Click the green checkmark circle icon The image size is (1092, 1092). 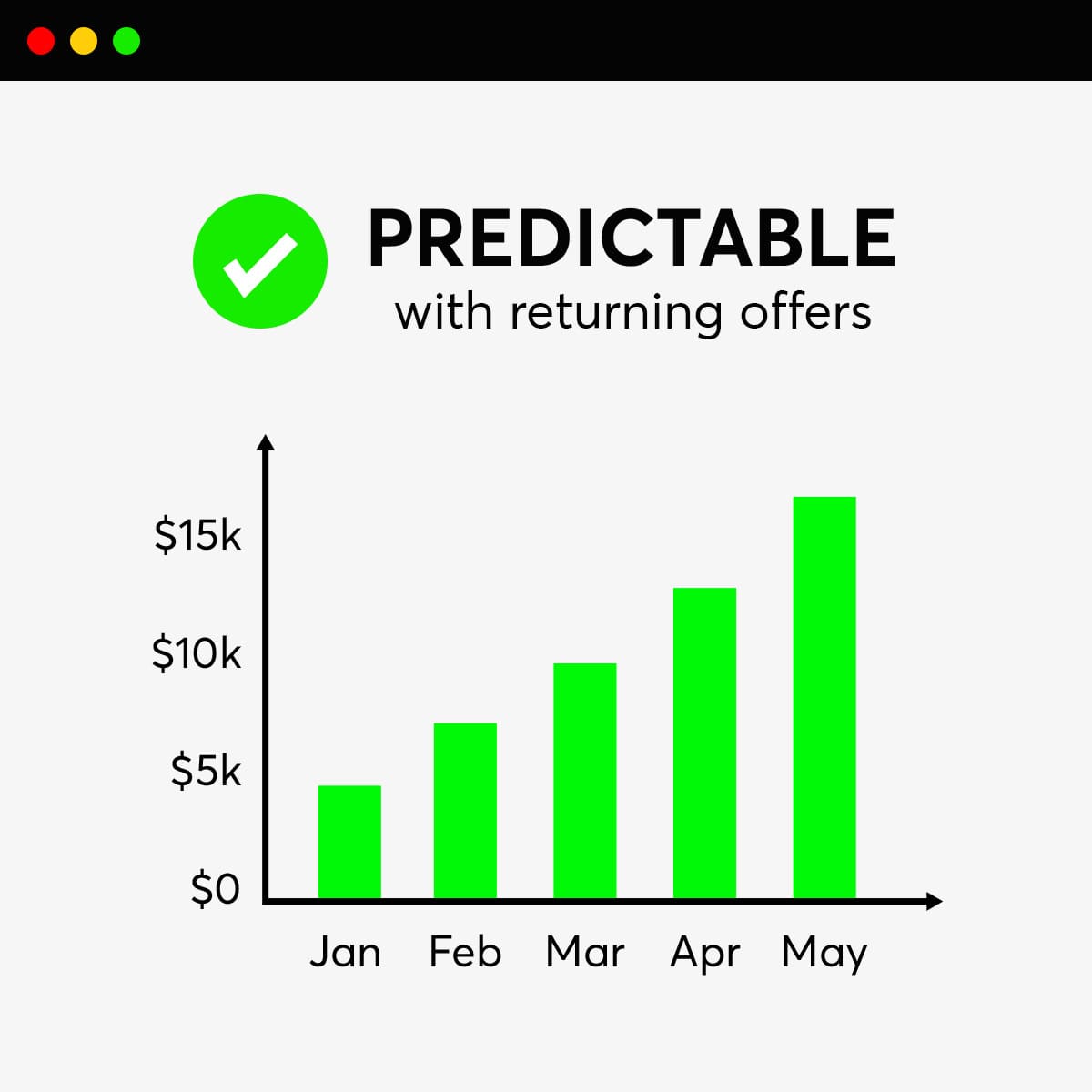[x=260, y=260]
